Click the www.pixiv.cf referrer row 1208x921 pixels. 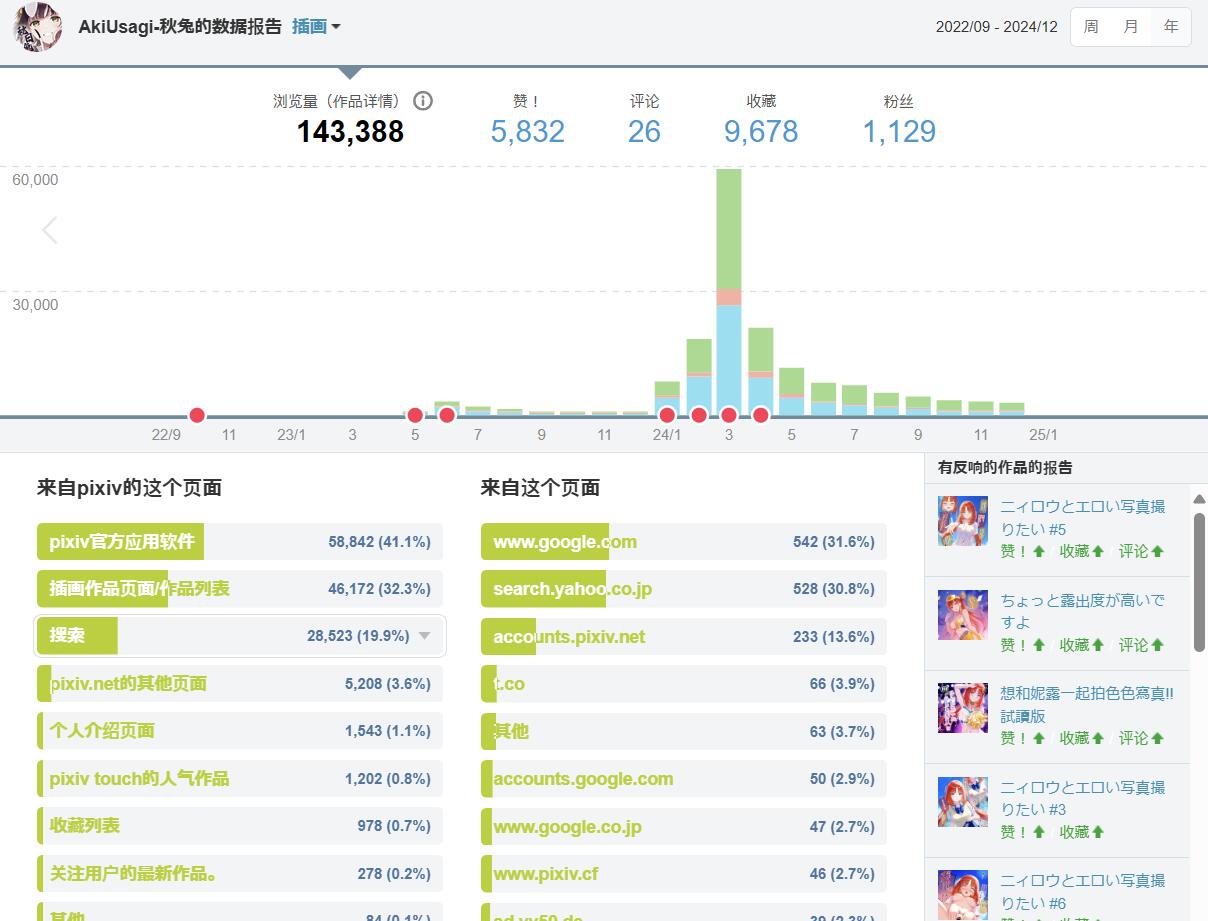684,874
